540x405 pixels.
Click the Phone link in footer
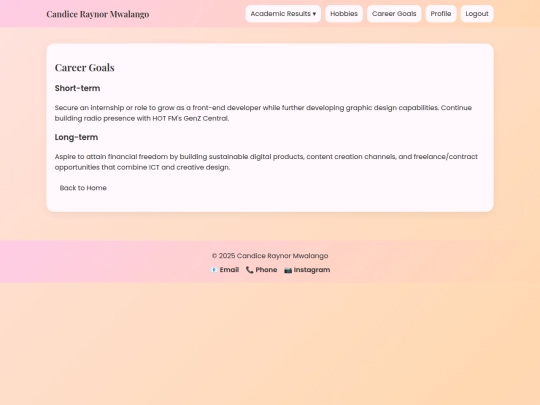[262, 270]
